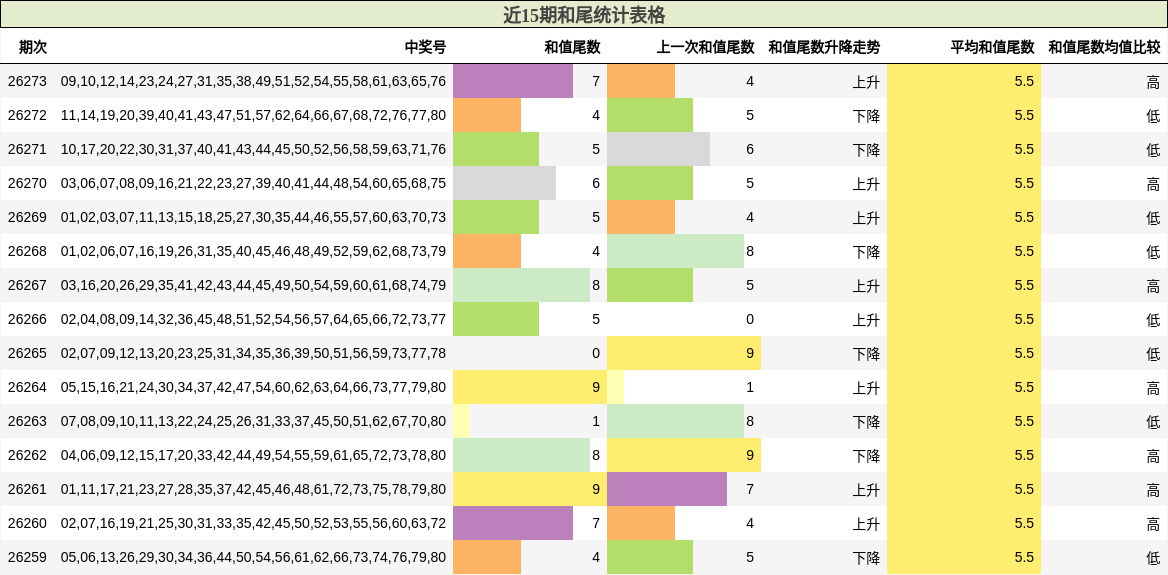Image resolution: width=1168 pixels, height=575 pixels.
Task: Click the yellow 和值尾数 bar in row 26264
Action: tap(530, 387)
